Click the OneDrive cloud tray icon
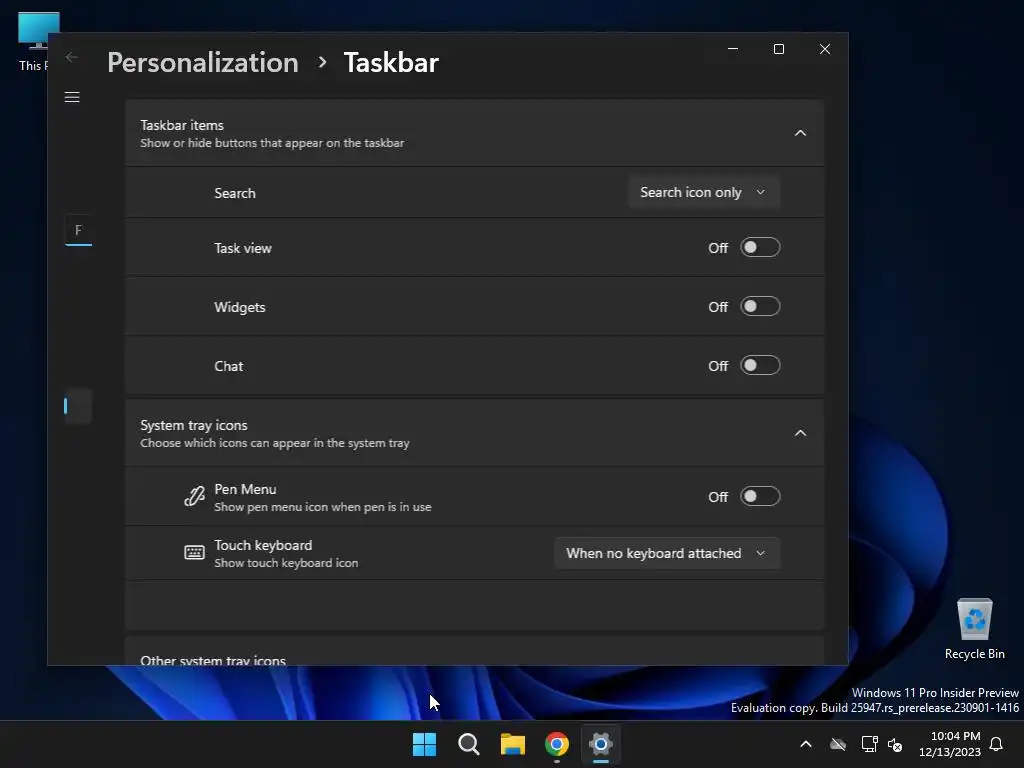 (838, 744)
